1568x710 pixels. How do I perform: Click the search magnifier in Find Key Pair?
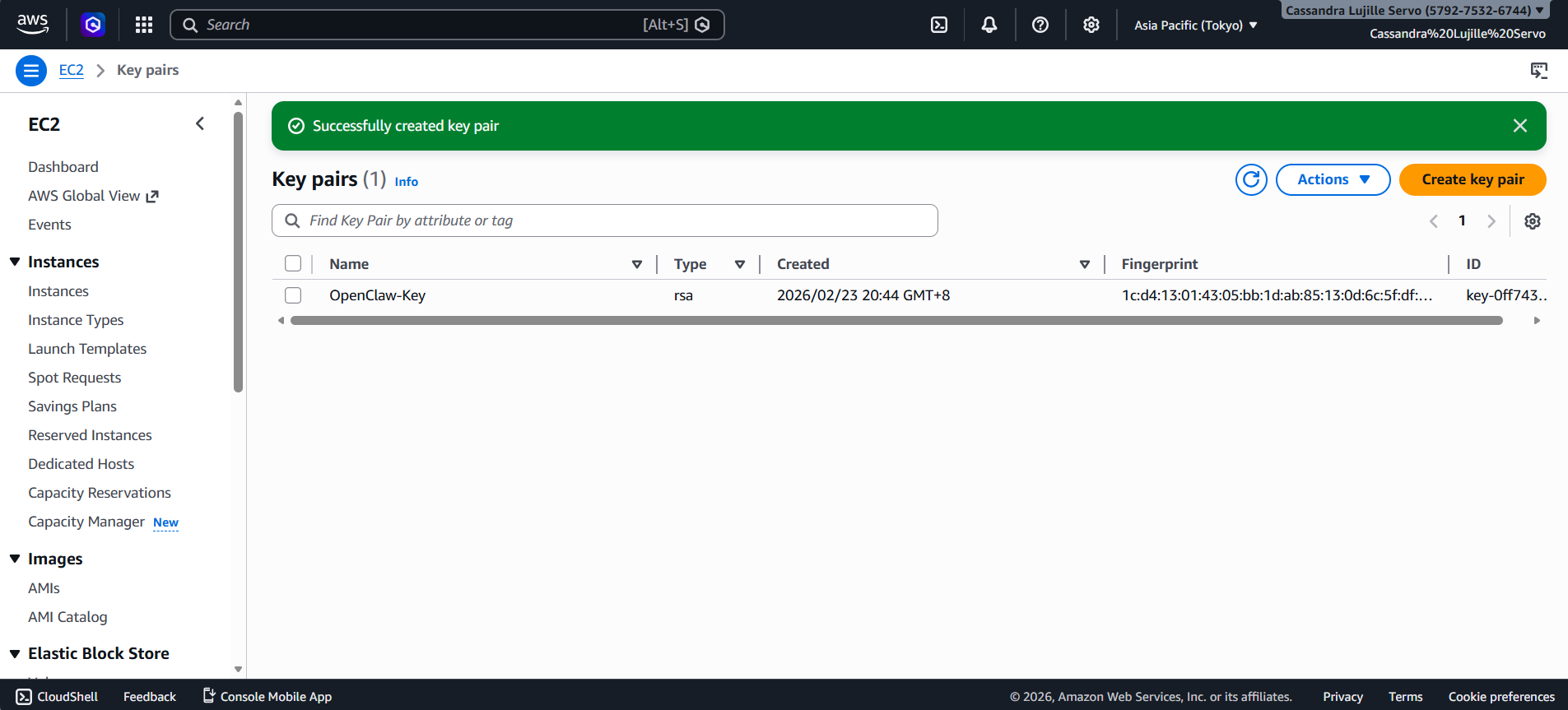292,220
